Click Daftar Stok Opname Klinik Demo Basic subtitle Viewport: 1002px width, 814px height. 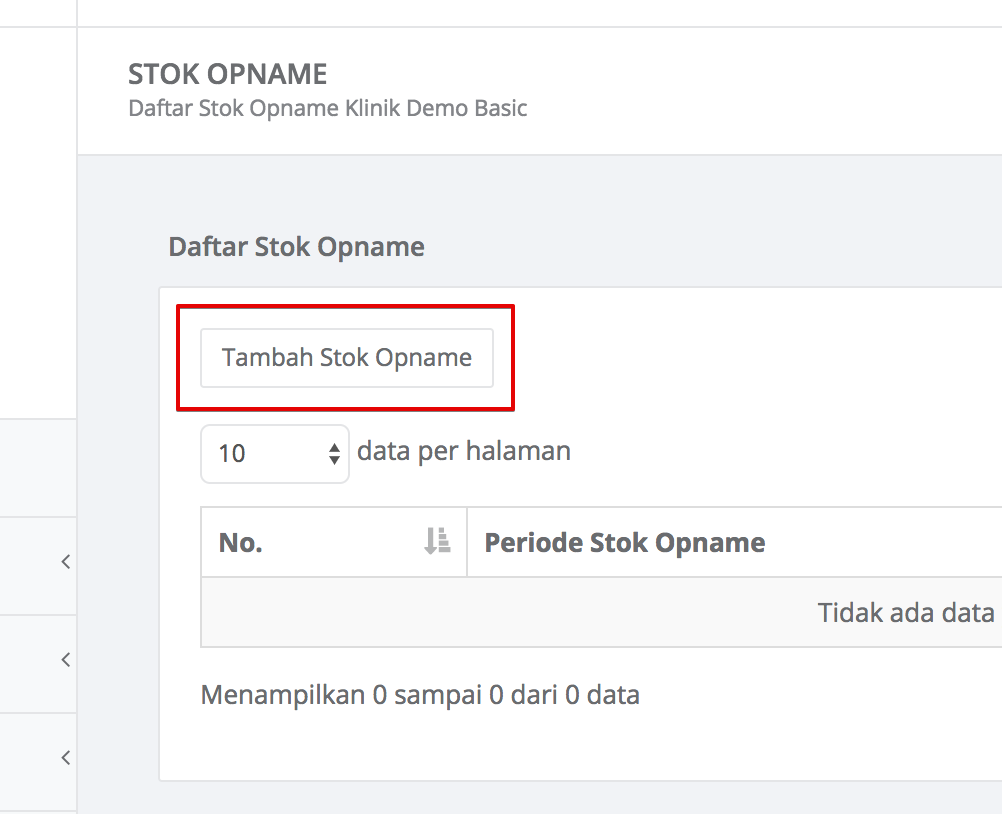328,108
